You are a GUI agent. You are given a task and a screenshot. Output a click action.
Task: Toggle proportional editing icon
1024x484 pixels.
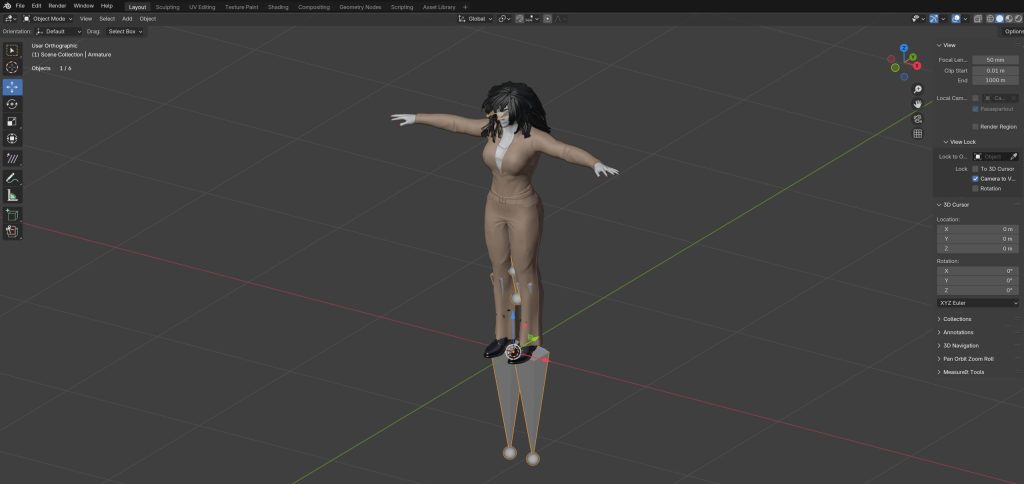point(547,19)
